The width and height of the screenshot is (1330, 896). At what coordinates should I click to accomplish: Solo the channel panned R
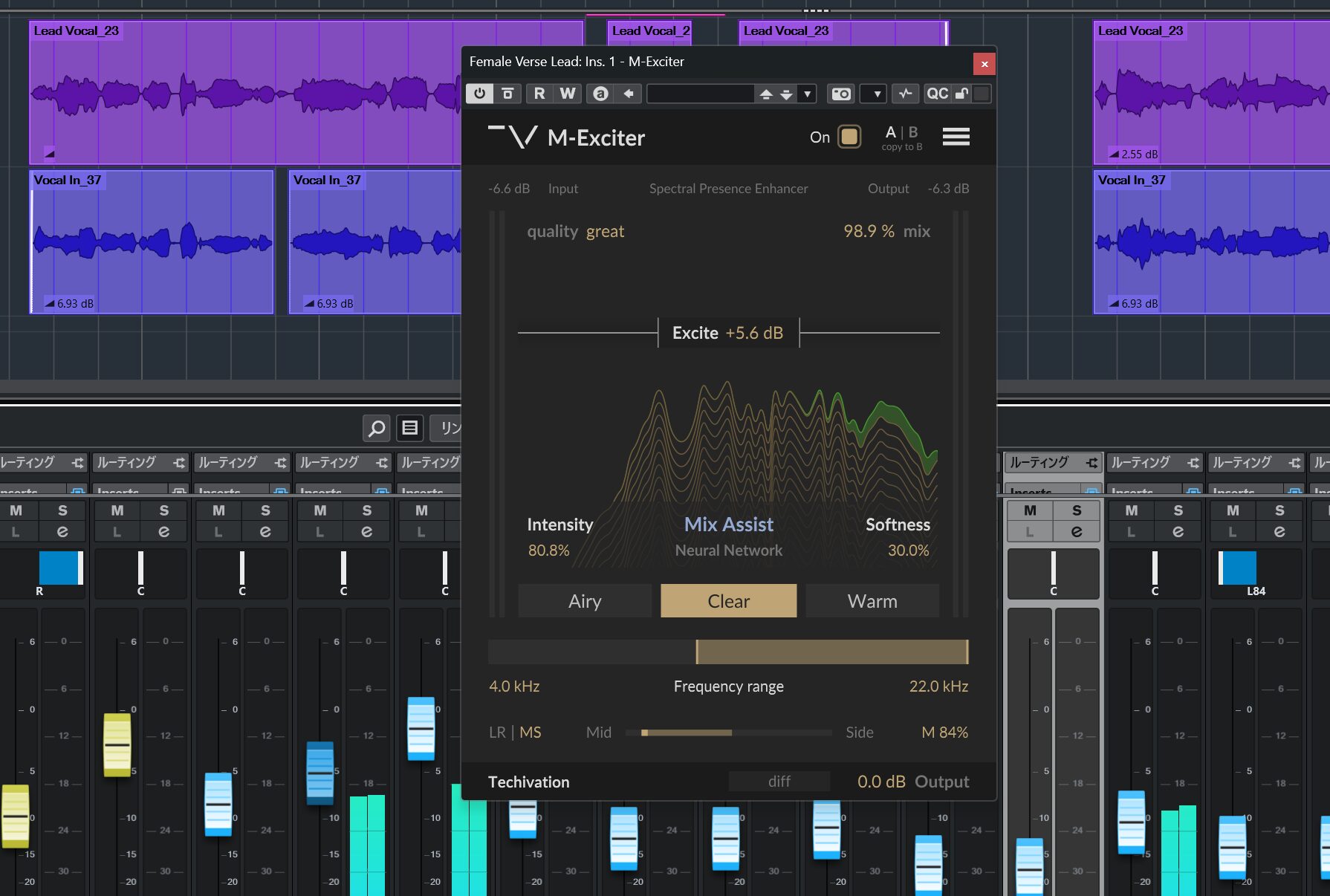tap(62, 510)
